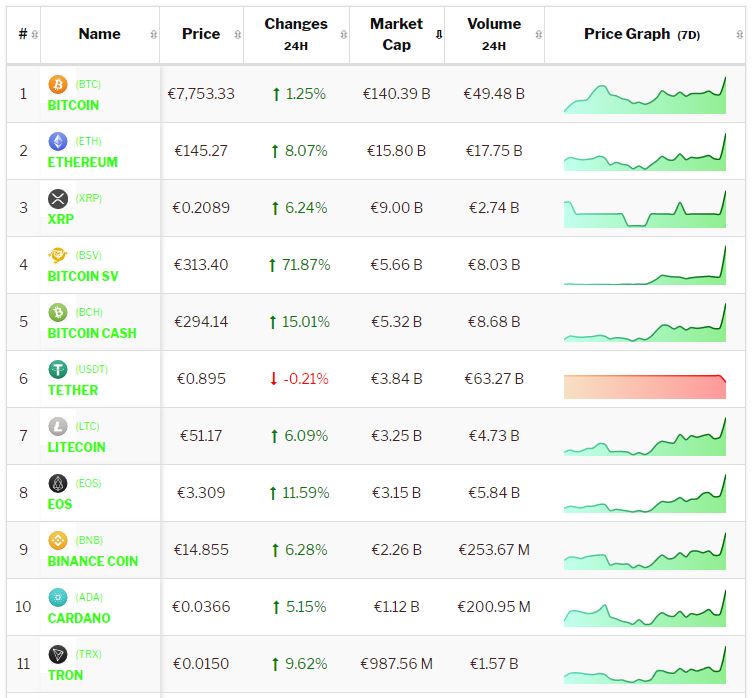
Task: Sort by Volume 24H column header
Action: pyautogui.click(x=494, y=34)
